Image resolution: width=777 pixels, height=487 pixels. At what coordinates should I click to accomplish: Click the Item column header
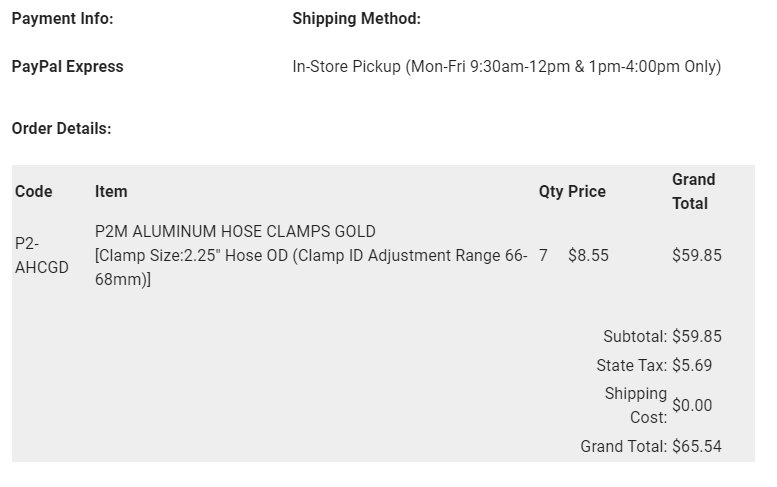111,191
